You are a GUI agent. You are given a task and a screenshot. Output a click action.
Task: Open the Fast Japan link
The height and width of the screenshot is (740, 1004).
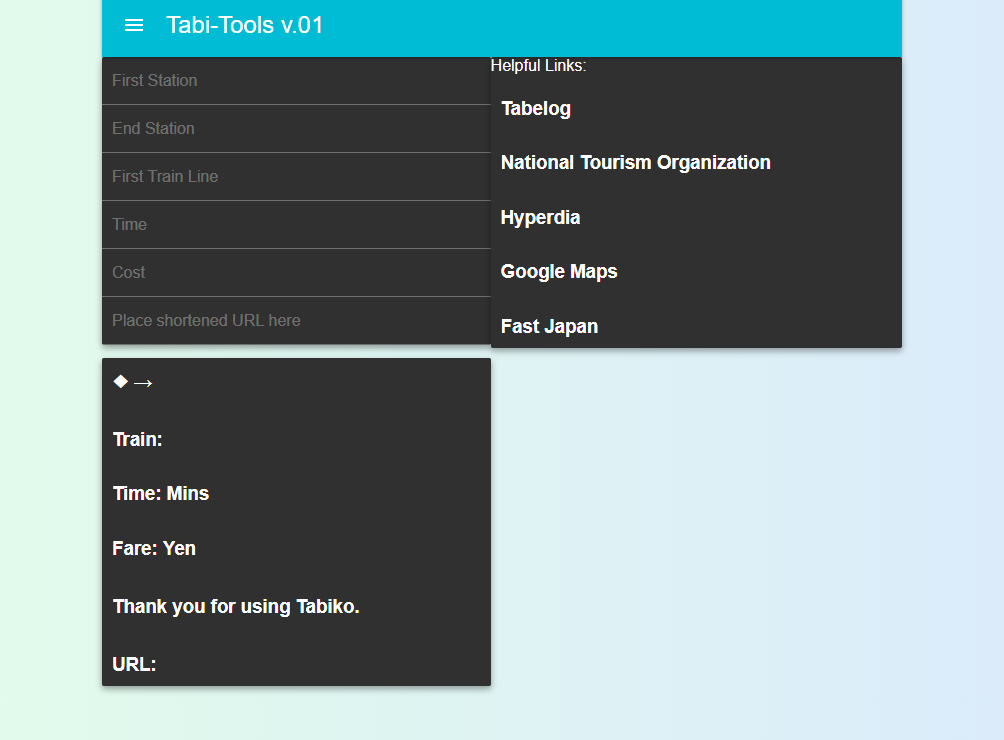549,326
